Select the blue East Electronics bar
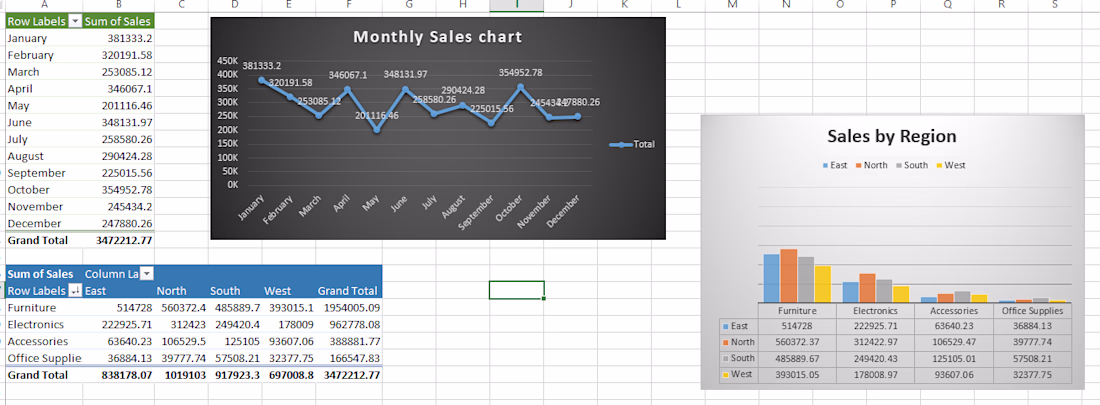 tap(850, 293)
